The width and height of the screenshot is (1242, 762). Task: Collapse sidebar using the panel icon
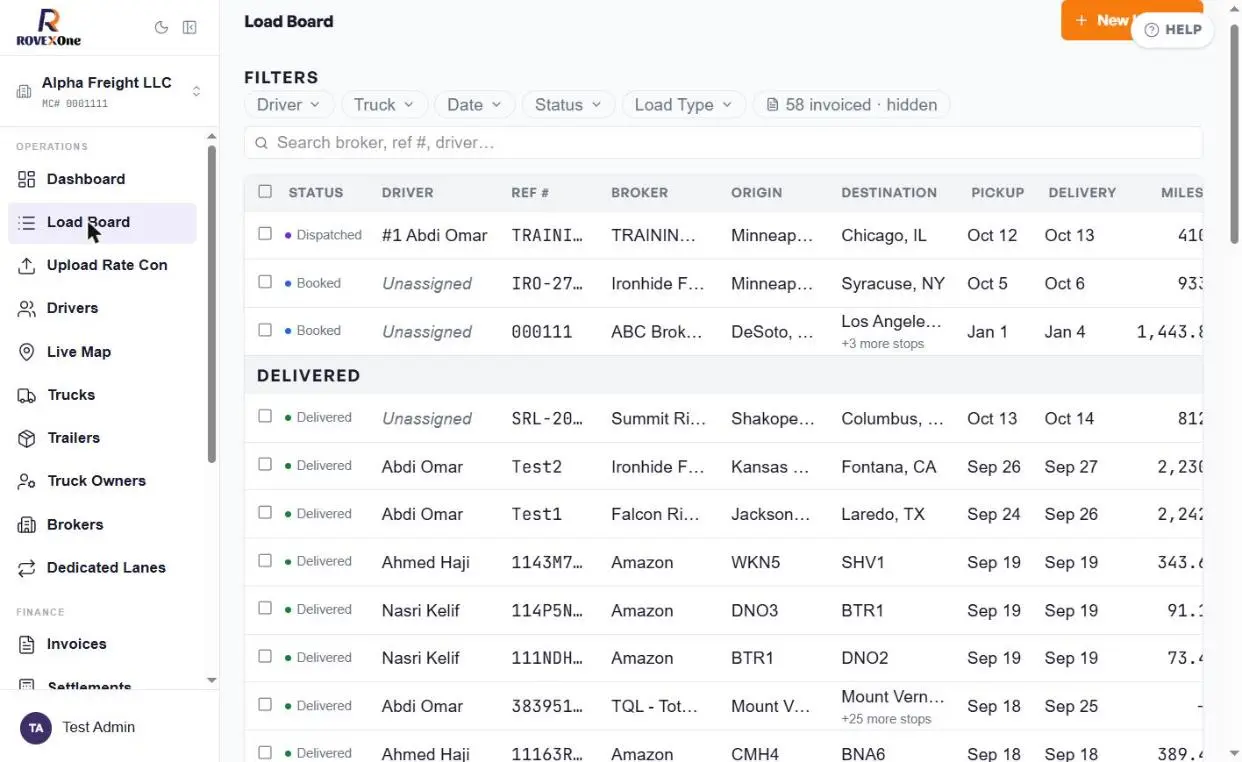coord(189,28)
